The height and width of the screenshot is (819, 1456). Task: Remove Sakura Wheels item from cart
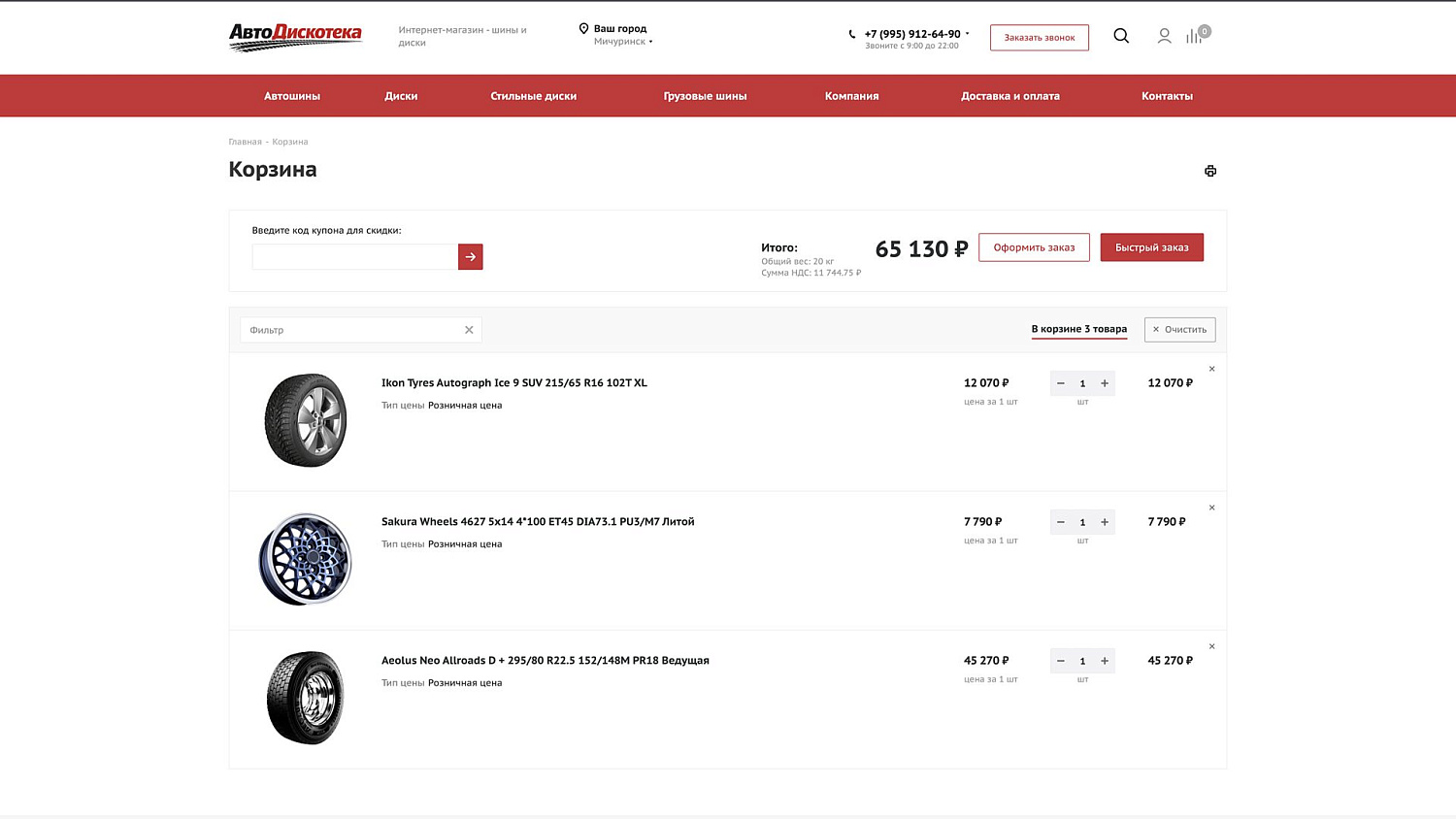(1211, 508)
